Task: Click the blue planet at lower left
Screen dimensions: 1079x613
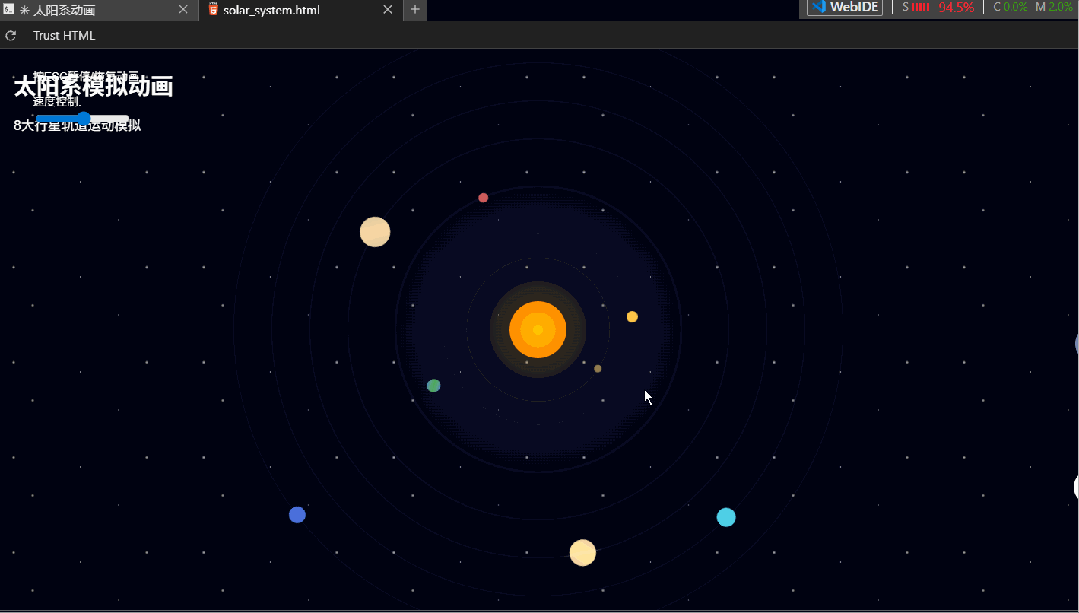Action: (x=297, y=515)
